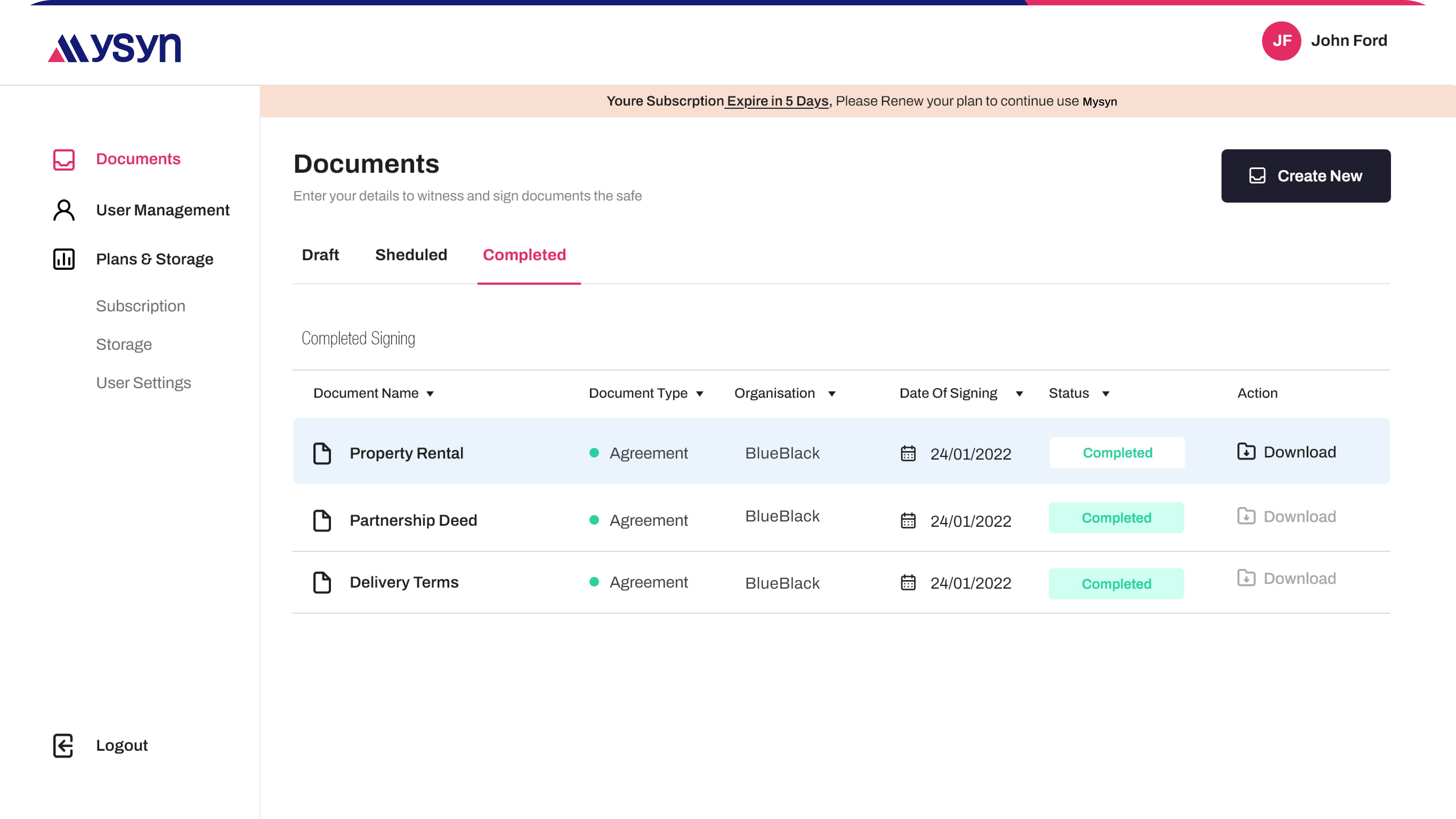Click Completed status badge for Property Rental
Screen dimensions: 1456x819
point(1117,452)
